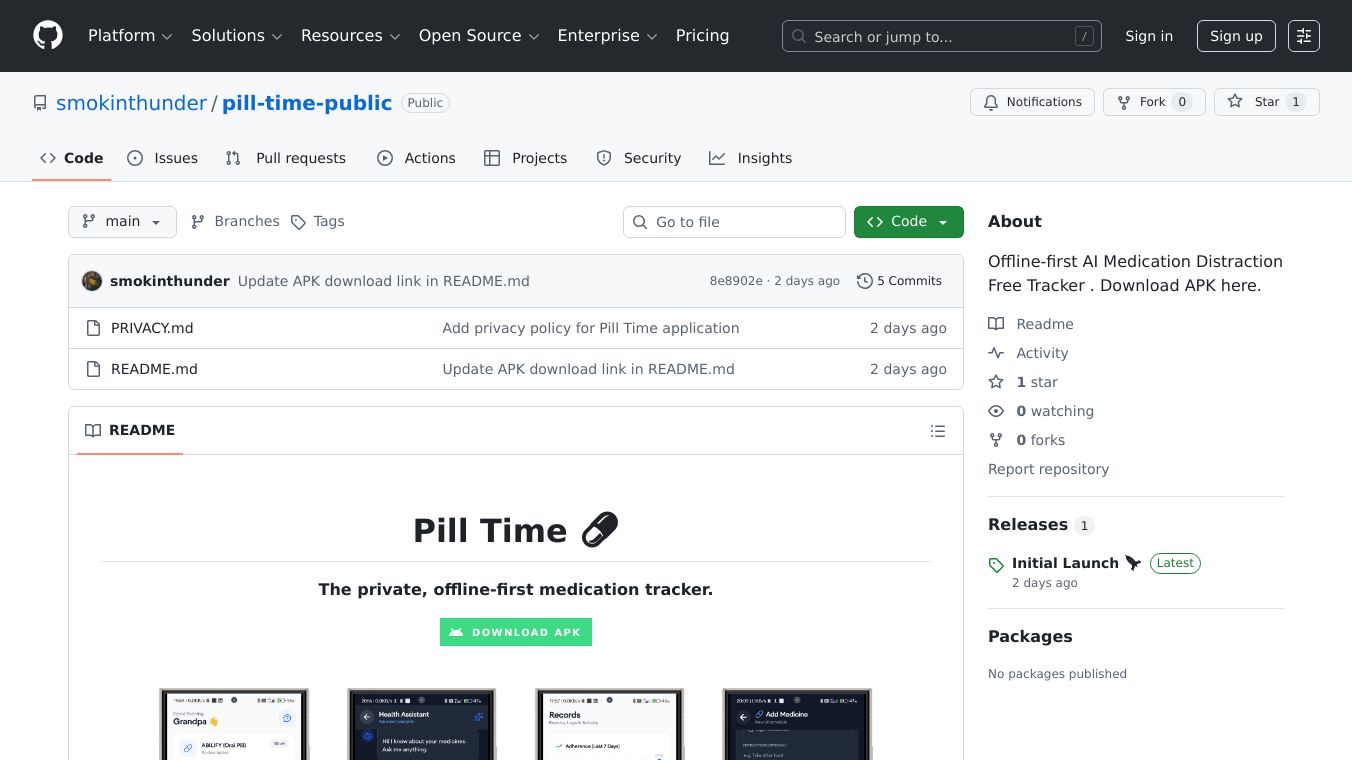Open the 5 Commits history
Viewport: 1352px width, 760px height.
pyautogui.click(x=899, y=281)
